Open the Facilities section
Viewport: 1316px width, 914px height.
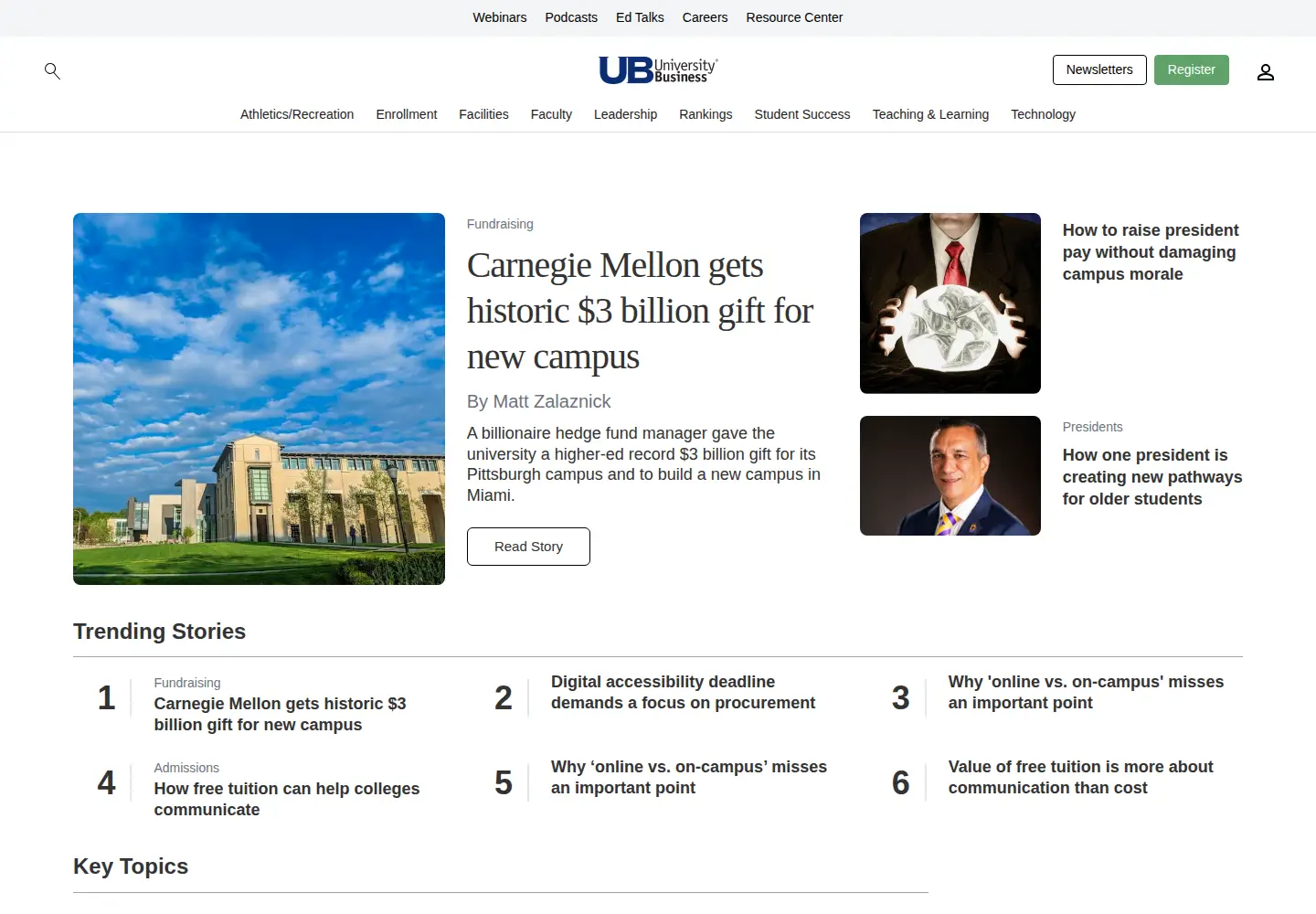483,114
